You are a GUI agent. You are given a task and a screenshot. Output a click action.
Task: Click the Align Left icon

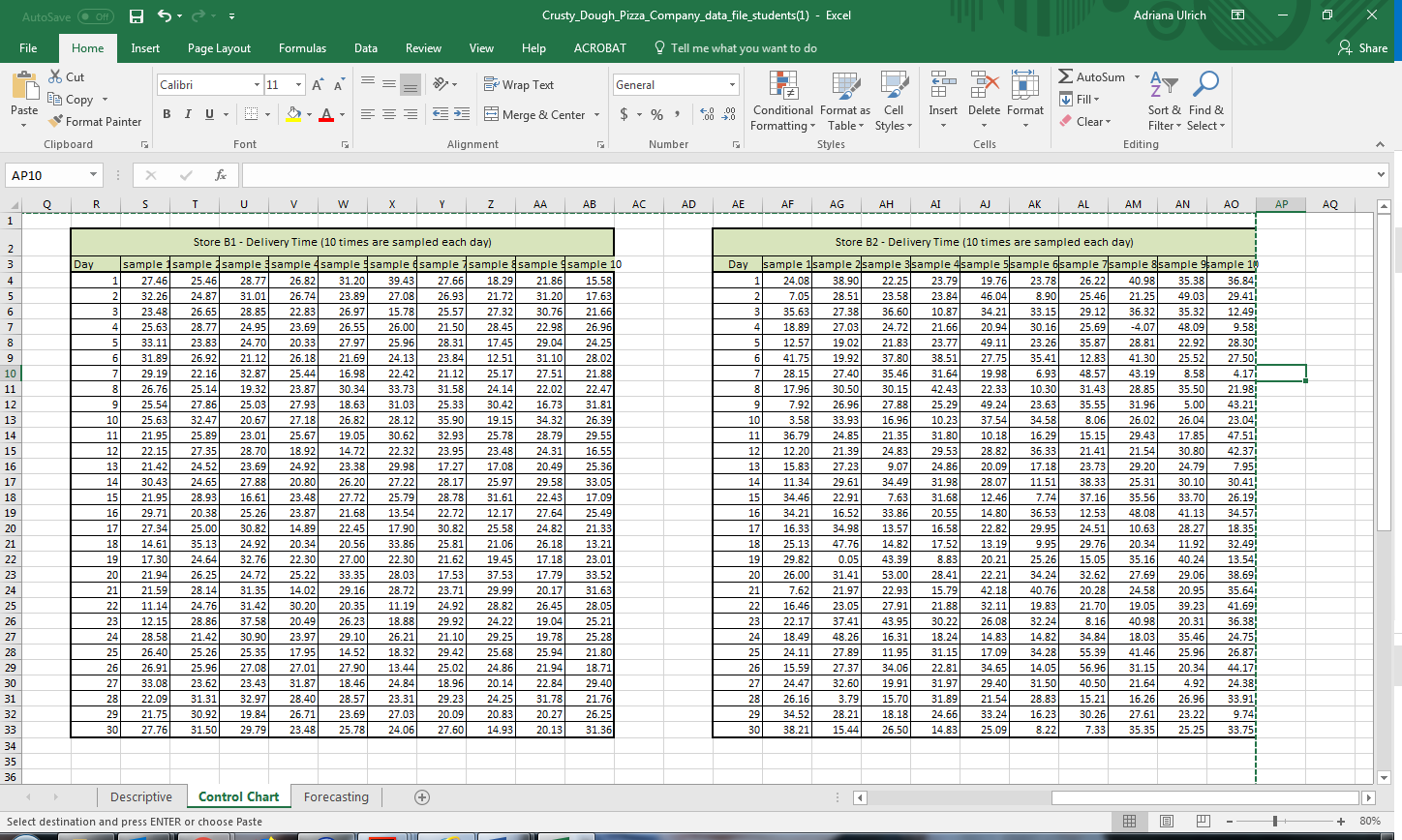[368, 114]
